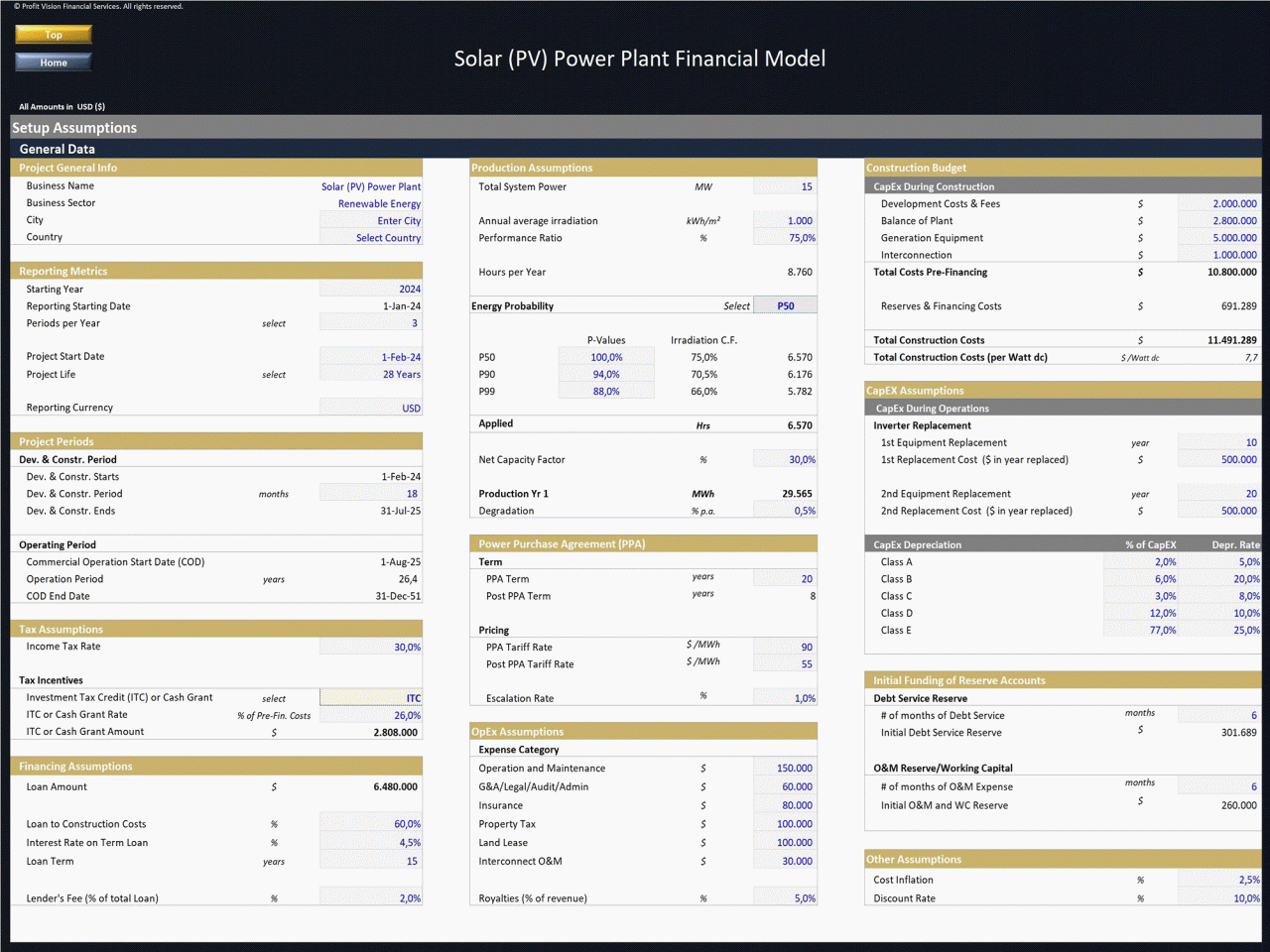Edit Class E percent of CapEx
1270x952 pixels.
(1141, 630)
